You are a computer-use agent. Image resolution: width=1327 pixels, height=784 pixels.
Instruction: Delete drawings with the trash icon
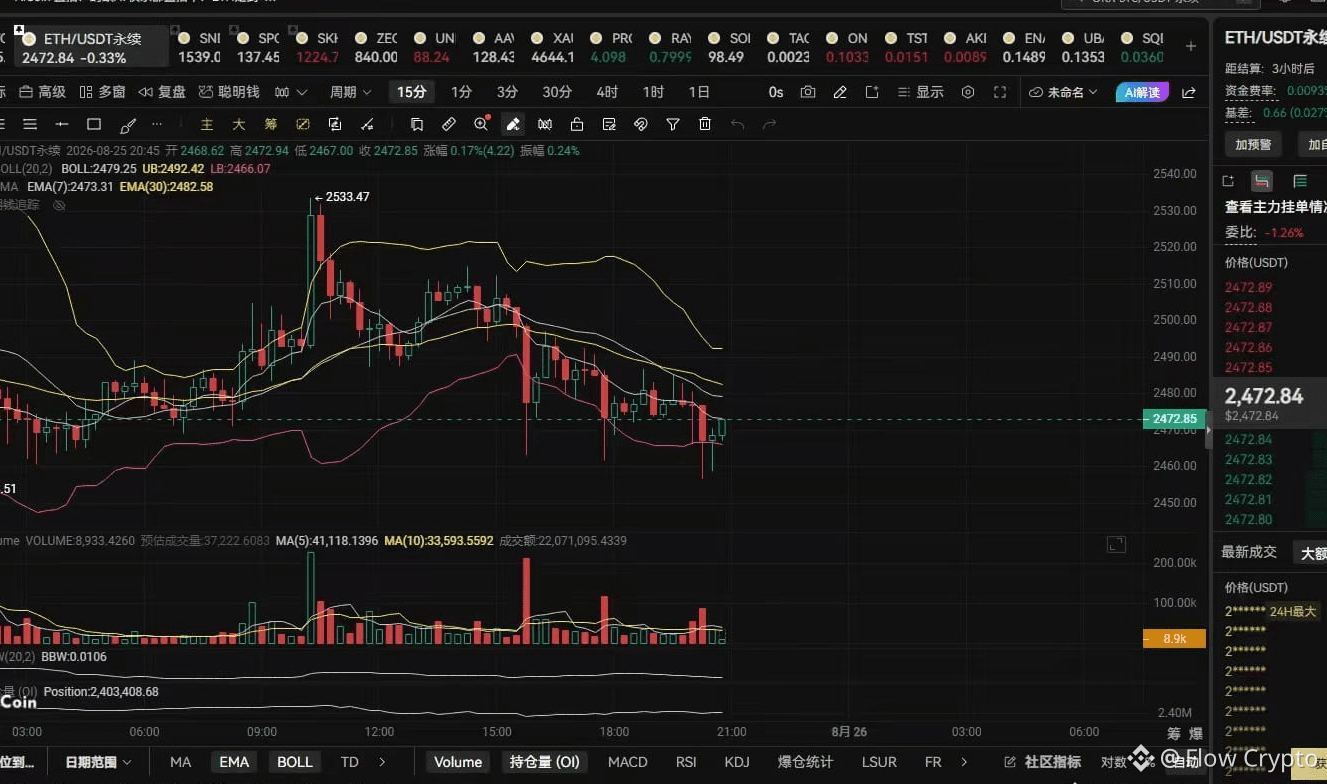pos(705,125)
